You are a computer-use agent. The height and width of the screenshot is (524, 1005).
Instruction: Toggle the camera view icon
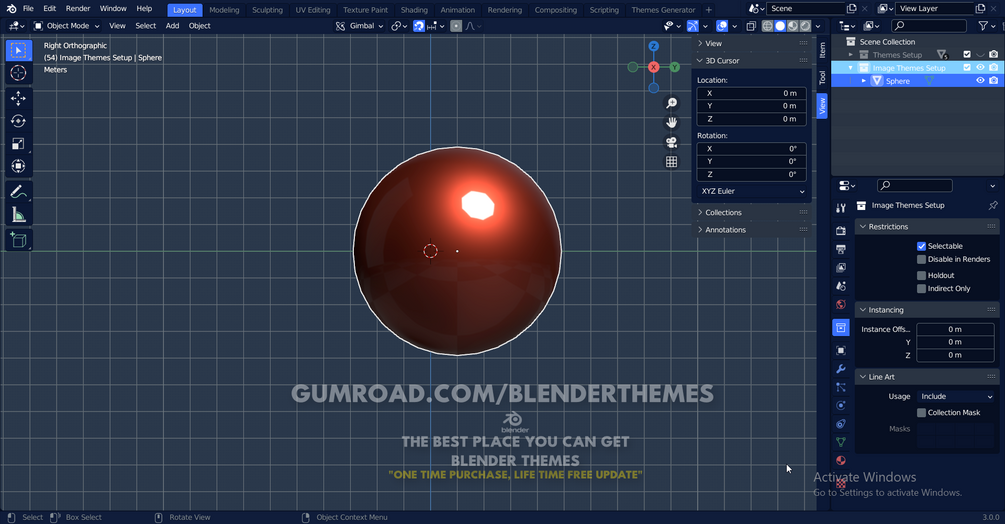pyautogui.click(x=671, y=142)
